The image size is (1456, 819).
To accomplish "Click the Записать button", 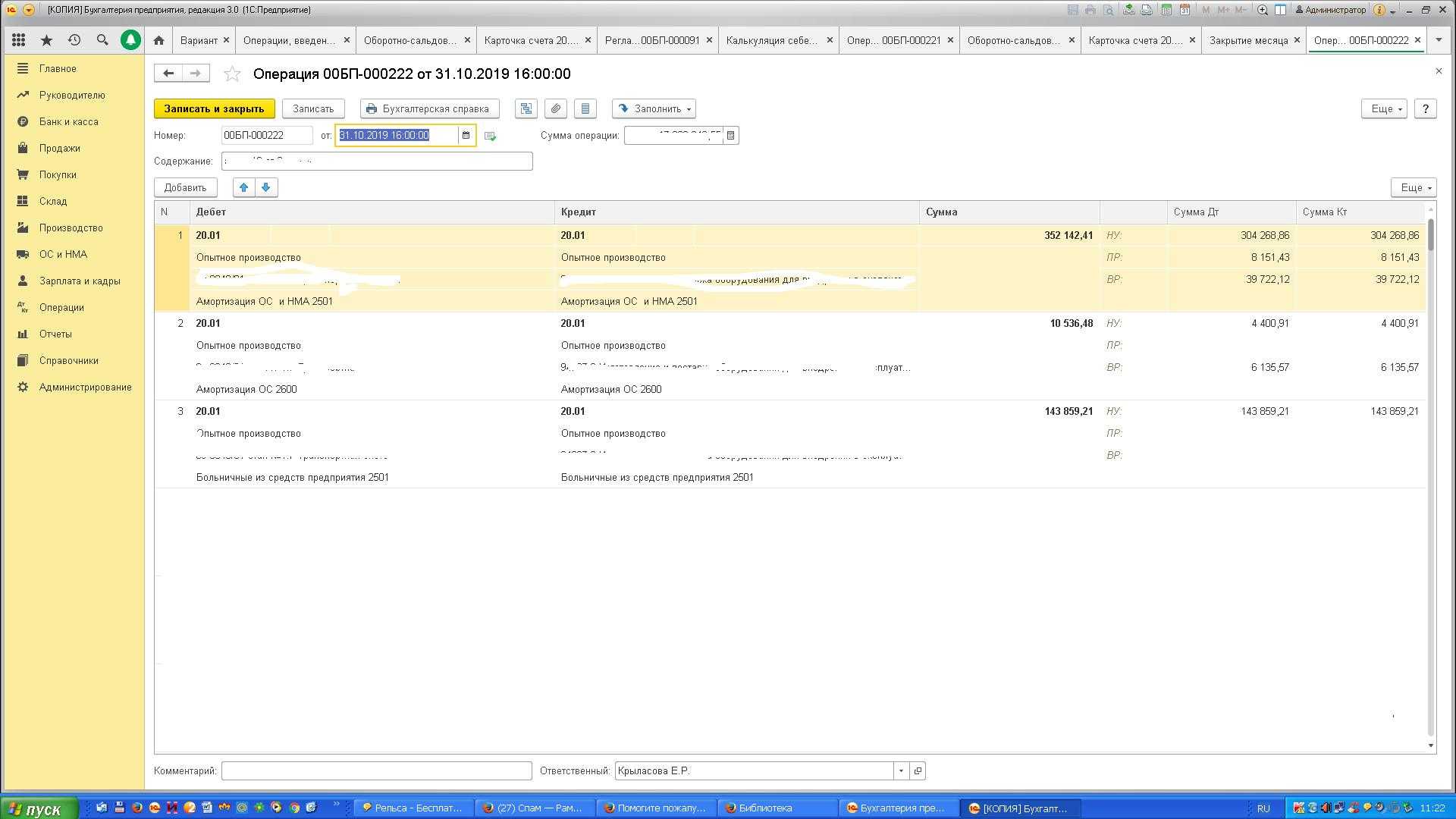I will click(x=313, y=108).
